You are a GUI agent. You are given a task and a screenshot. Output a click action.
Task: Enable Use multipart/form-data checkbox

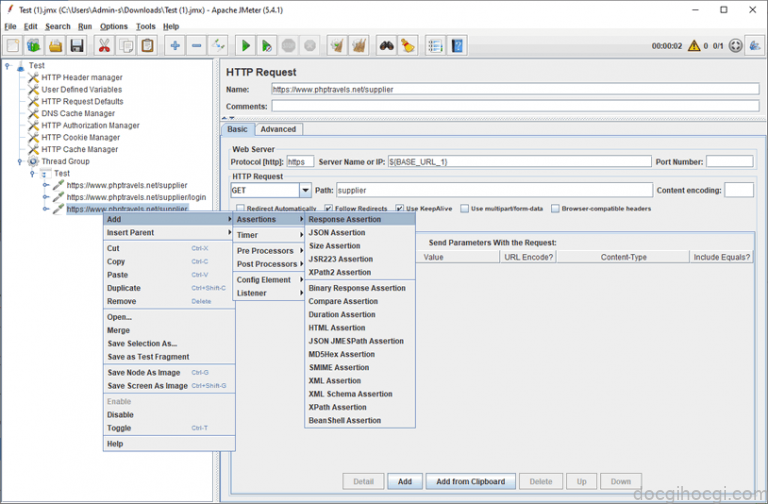464,209
